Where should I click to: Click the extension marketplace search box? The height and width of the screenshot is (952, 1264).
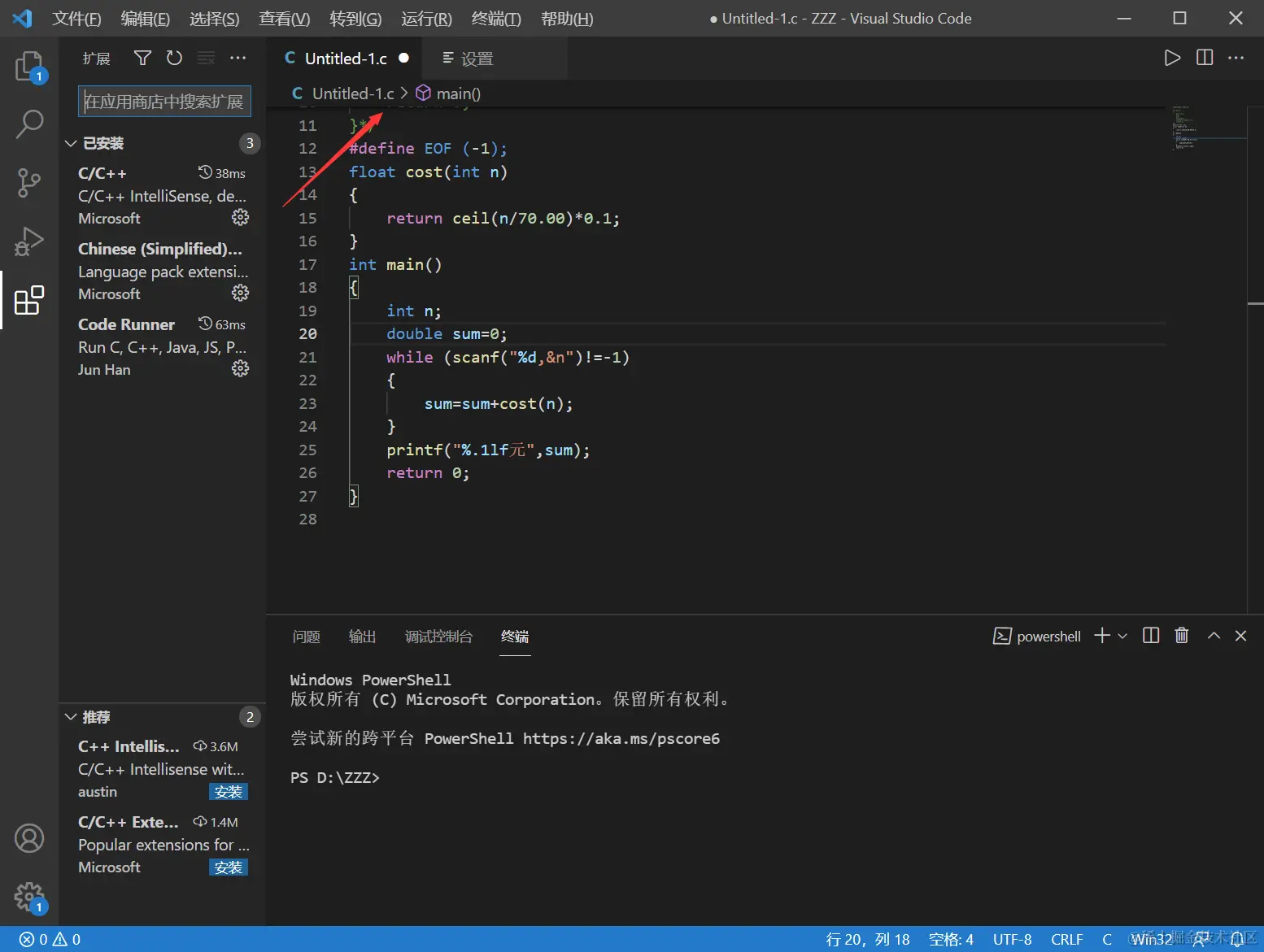point(164,102)
